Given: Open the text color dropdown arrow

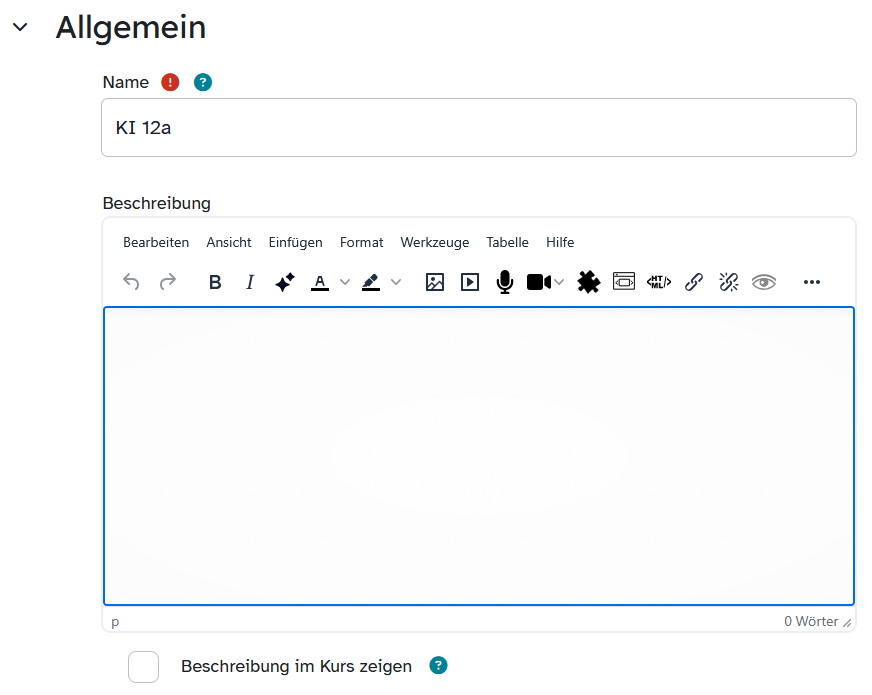Looking at the screenshot, I should click(x=345, y=282).
